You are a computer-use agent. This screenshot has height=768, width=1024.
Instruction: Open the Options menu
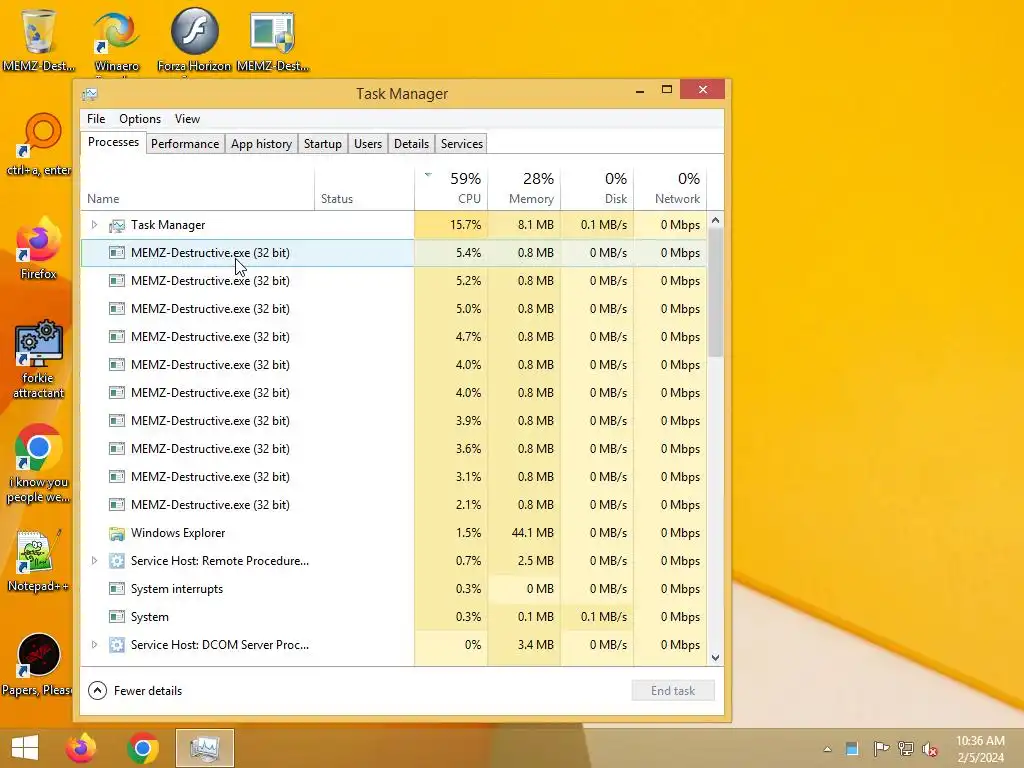pyautogui.click(x=140, y=119)
